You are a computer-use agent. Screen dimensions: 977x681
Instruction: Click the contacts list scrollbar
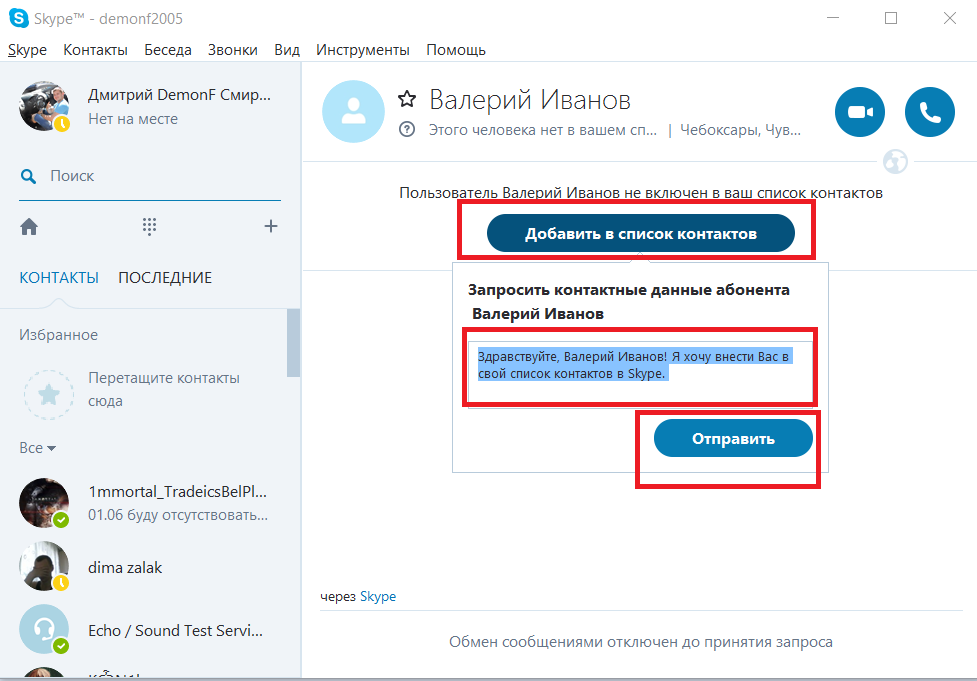tap(293, 342)
